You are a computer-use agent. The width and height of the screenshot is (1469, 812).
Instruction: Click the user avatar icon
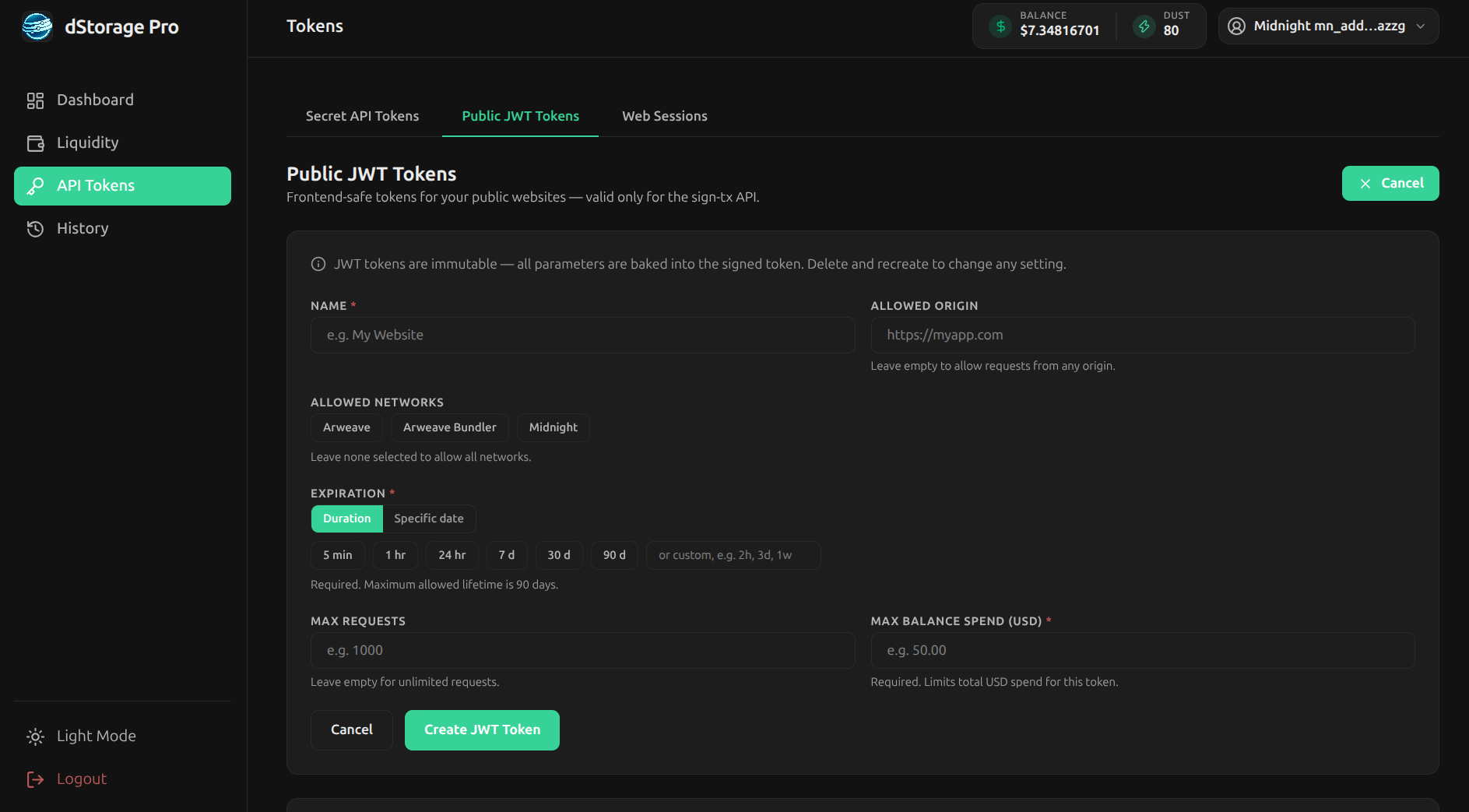coord(1236,26)
